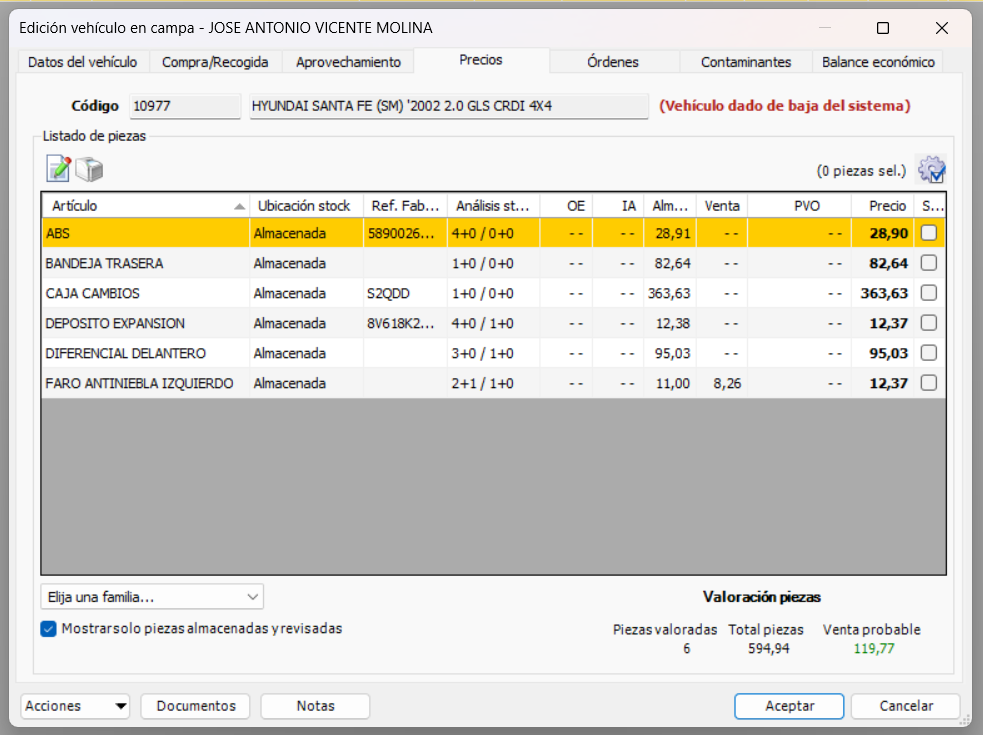The height and width of the screenshot is (735, 983).
Task: Click the sort arrow on Artículo column
Action: coord(238,205)
